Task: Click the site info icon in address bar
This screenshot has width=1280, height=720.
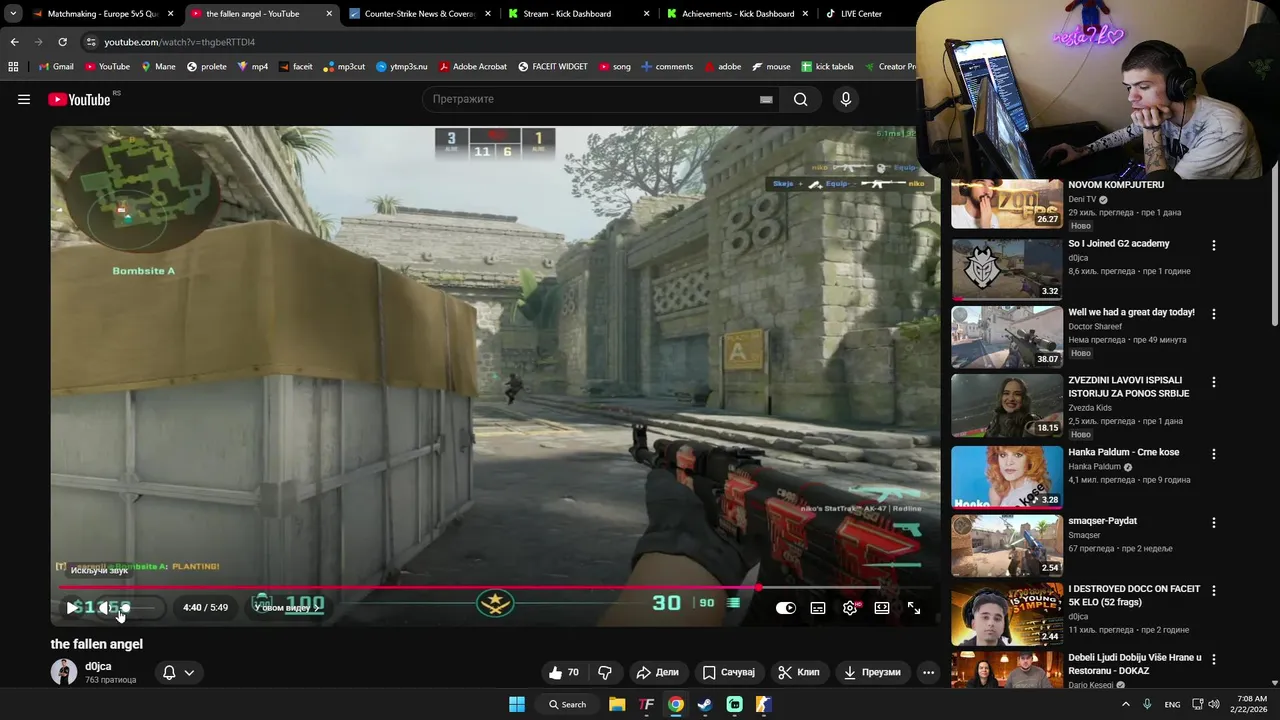Action: pos(91,42)
